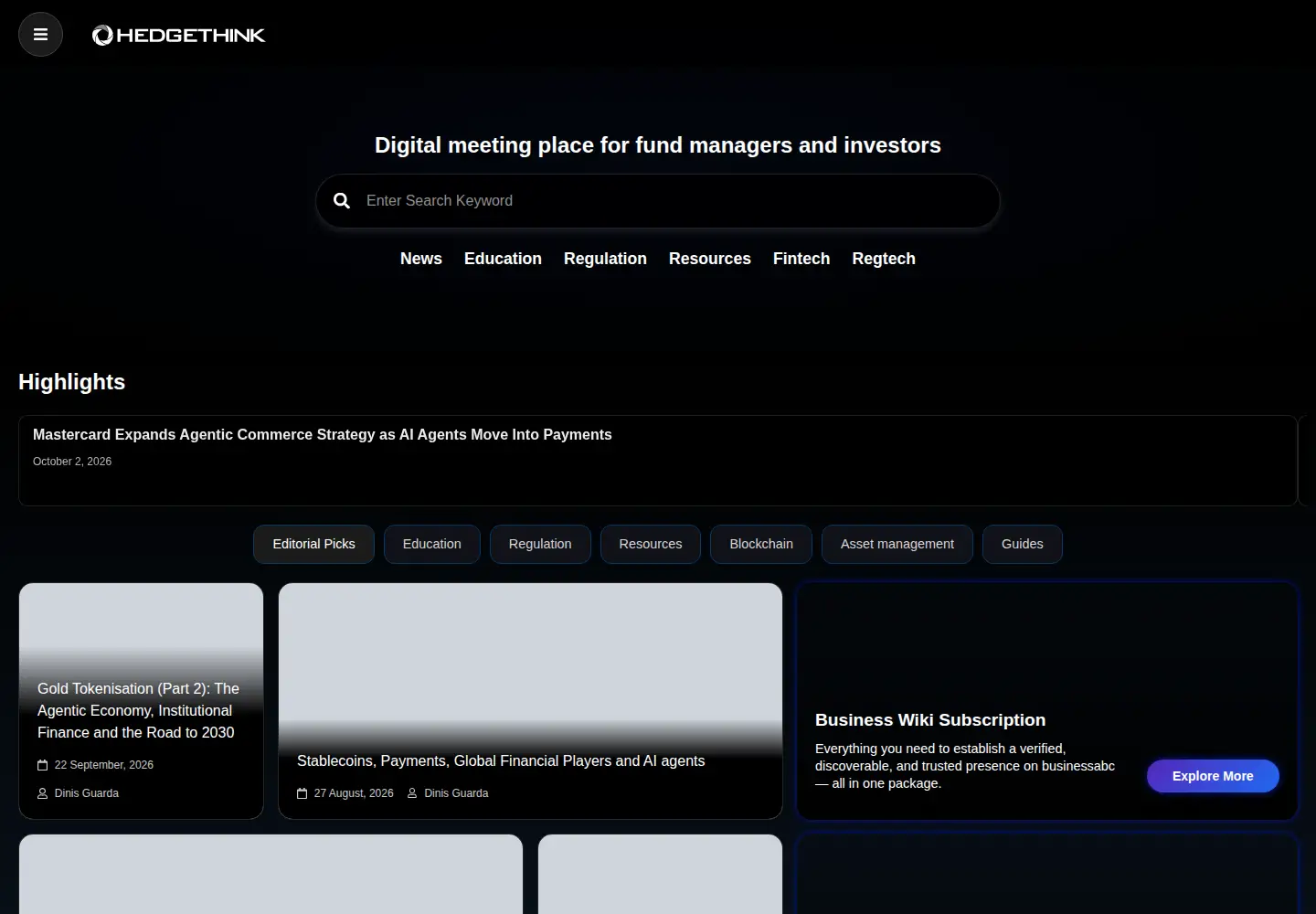
Task: Click the Explore More button
Action: point(1213,776)
